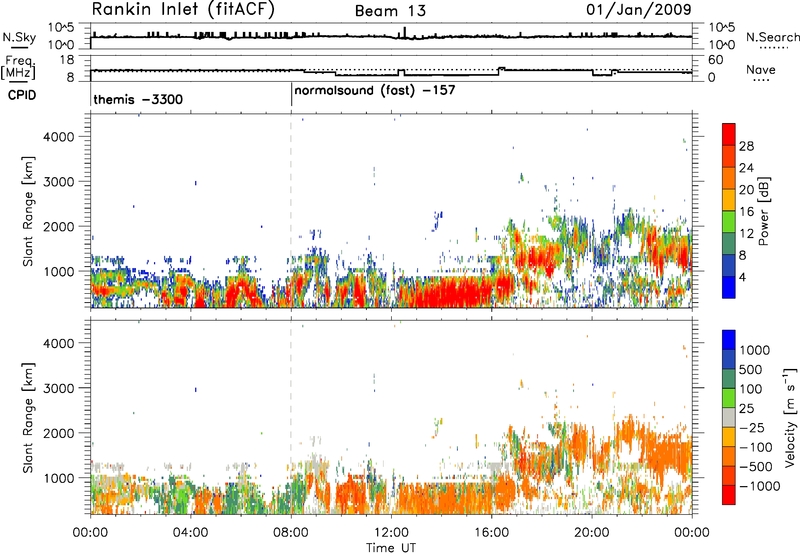Click the 'Power [dB]' colorbar label
800x554 pixels.
point(763,211)
